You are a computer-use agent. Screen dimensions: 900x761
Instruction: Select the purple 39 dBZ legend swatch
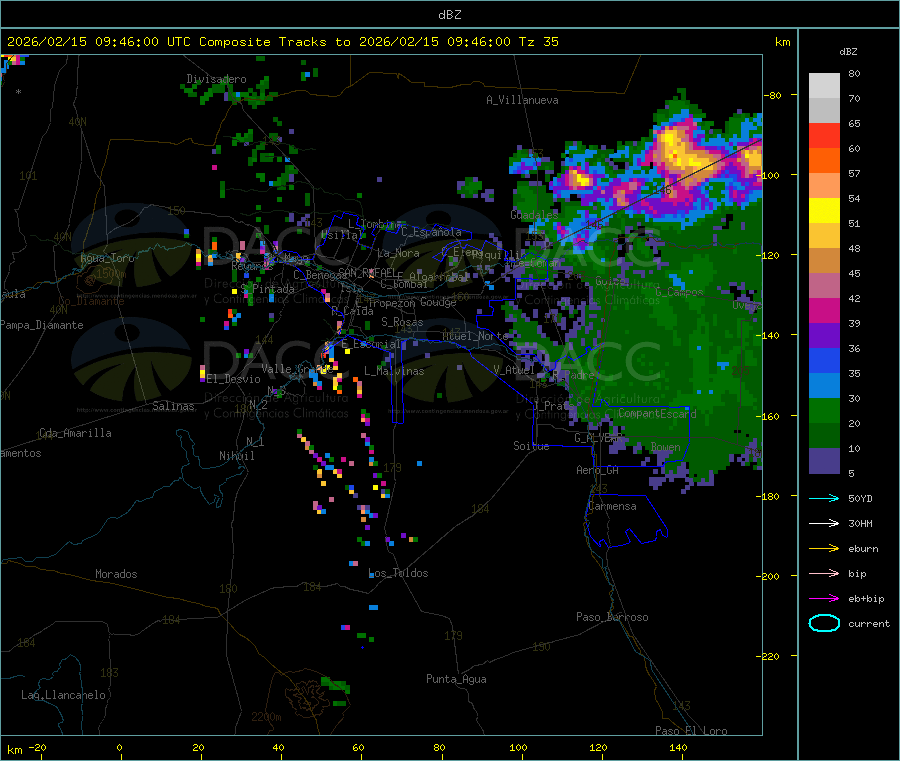(x=824, y=336)
